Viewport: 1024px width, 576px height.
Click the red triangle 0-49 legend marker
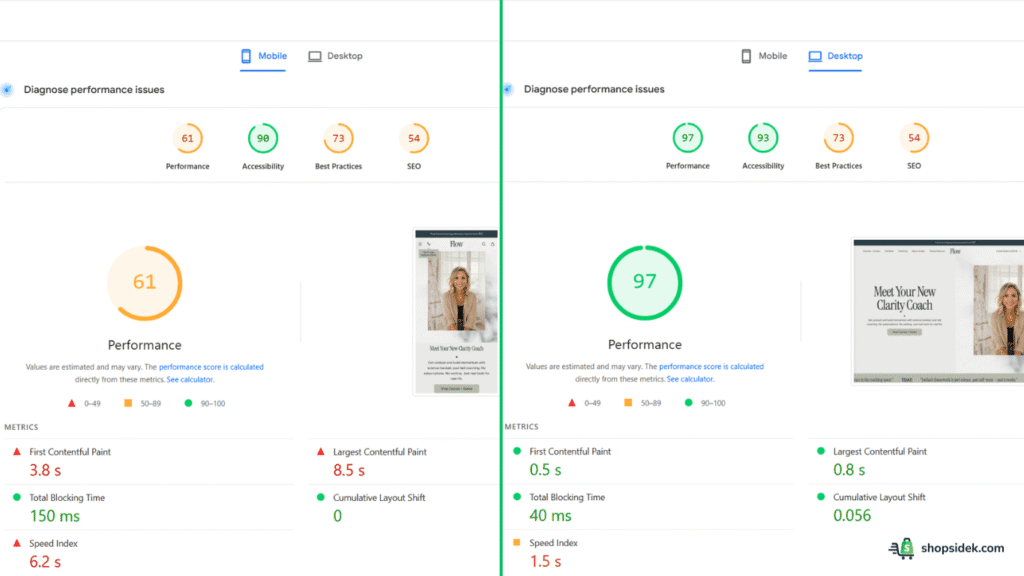click(70, 403)
